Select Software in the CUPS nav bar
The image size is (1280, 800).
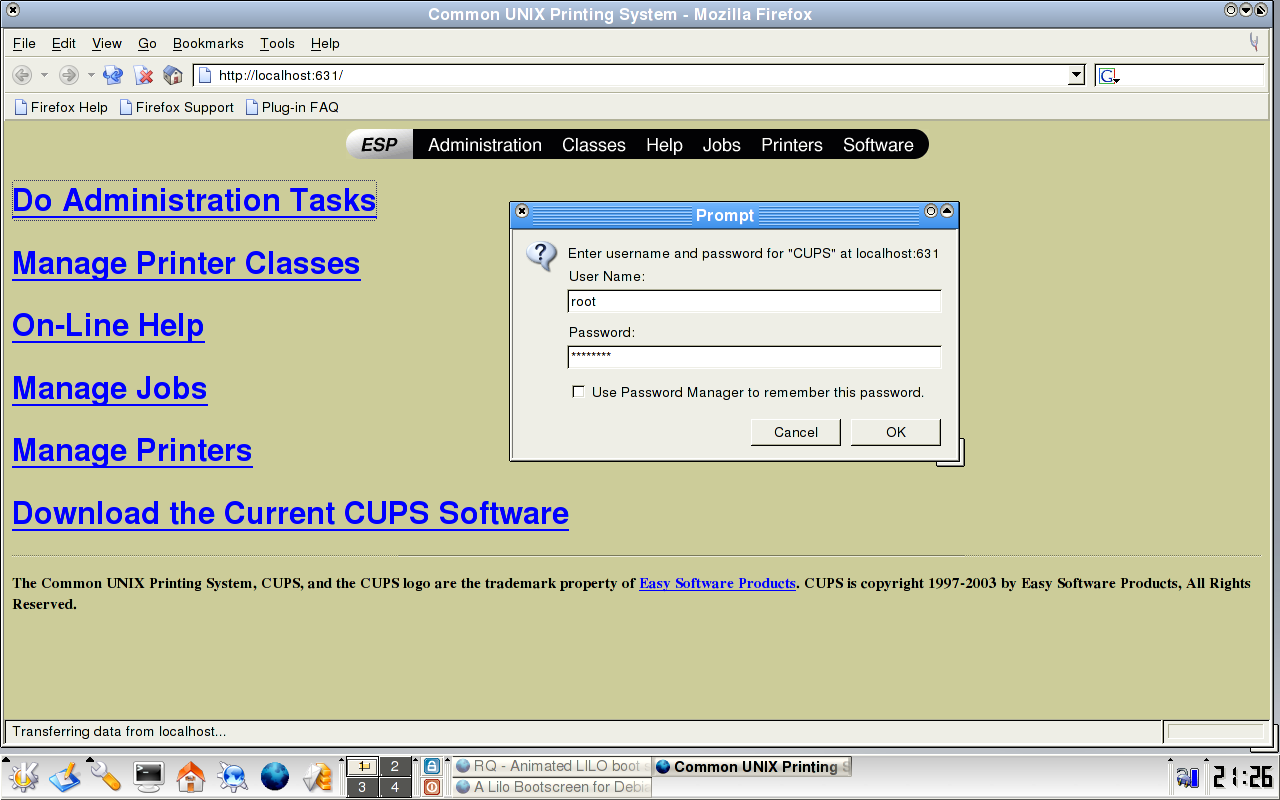(x=878, y=145)
